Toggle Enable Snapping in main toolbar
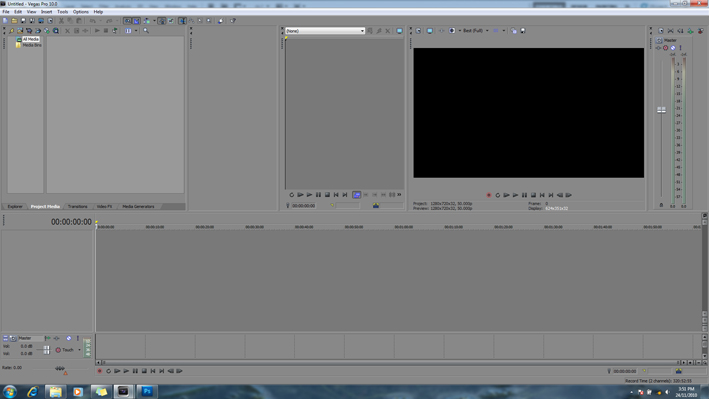This screenshot has width=709, height=399. coord(128,21)
